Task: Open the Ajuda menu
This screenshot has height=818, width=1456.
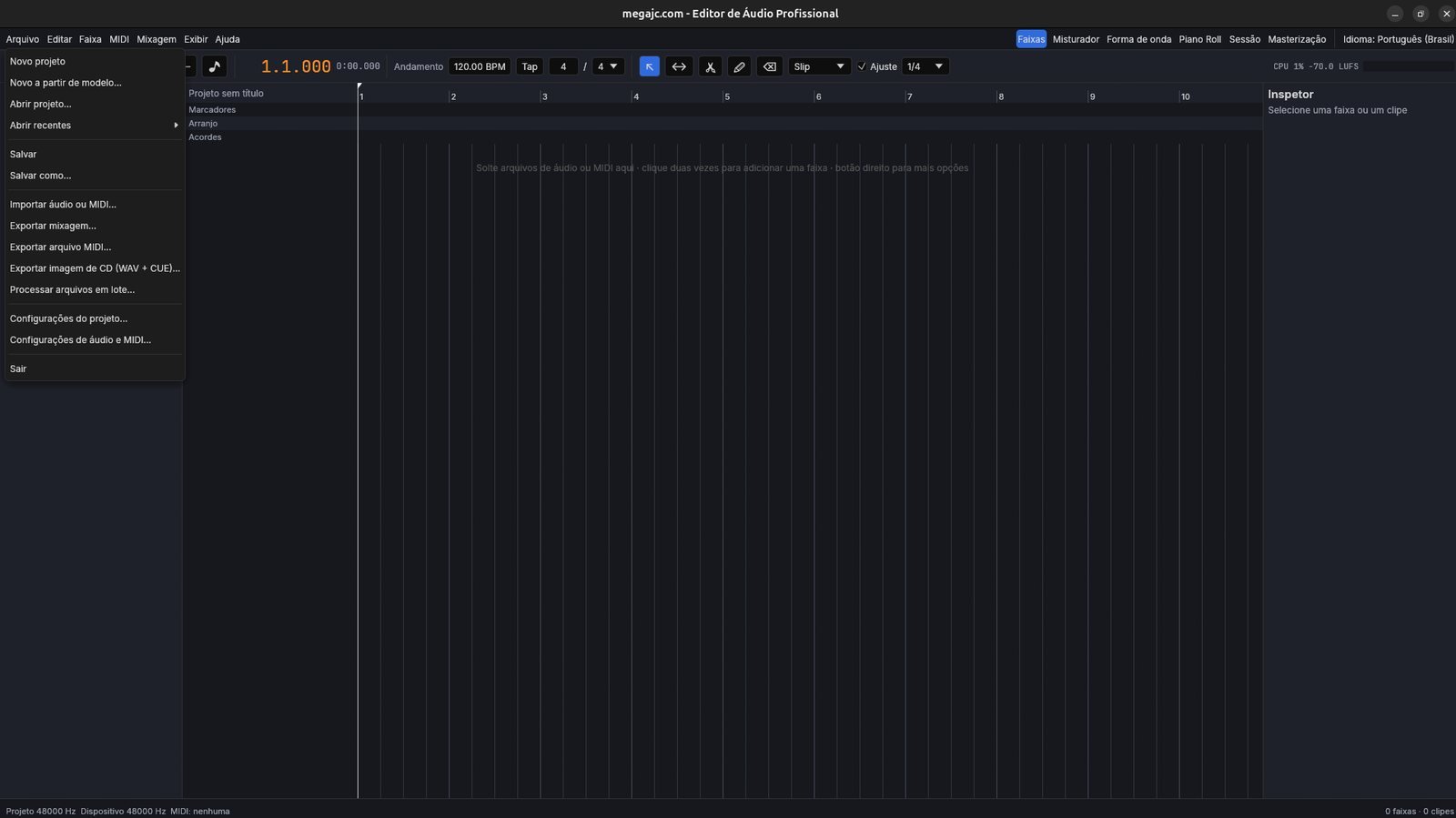Action: tap(227, 39)
